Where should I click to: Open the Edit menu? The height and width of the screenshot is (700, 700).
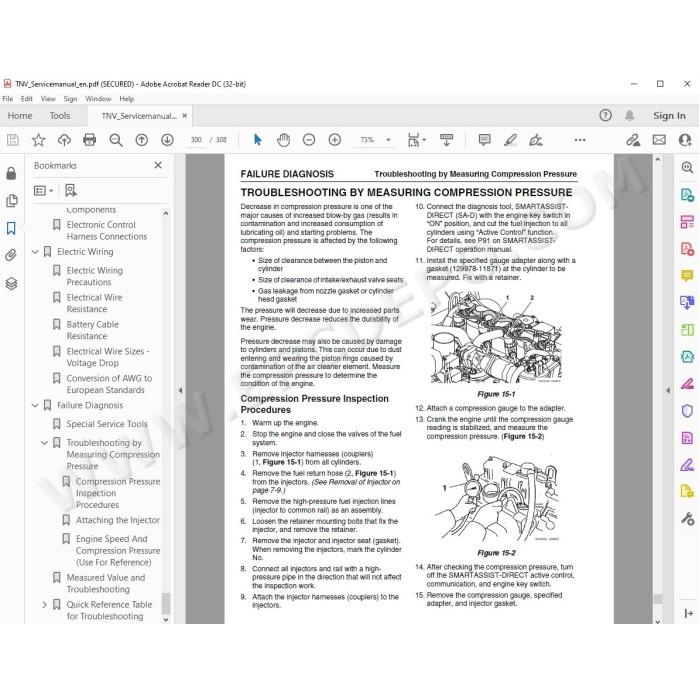tap(27, 99)
